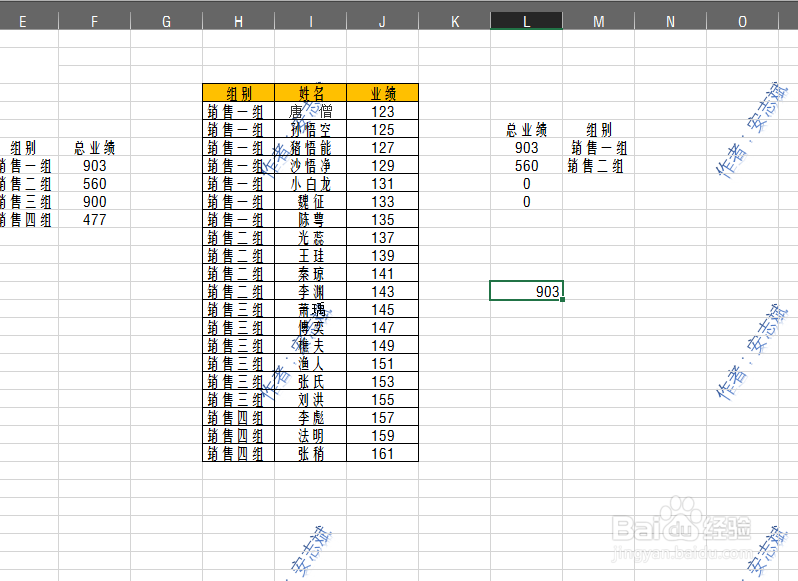Select column header J
This screenshot has height=581, width=798.
coord(382,21)
